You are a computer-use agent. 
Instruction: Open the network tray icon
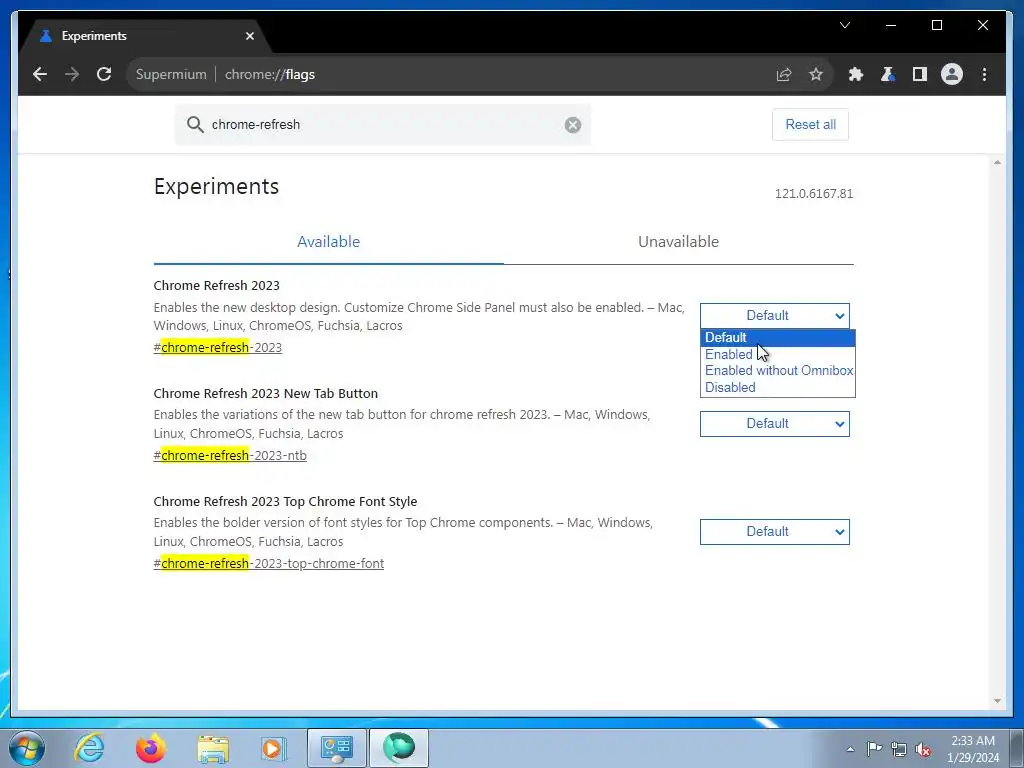coord(899,749)
